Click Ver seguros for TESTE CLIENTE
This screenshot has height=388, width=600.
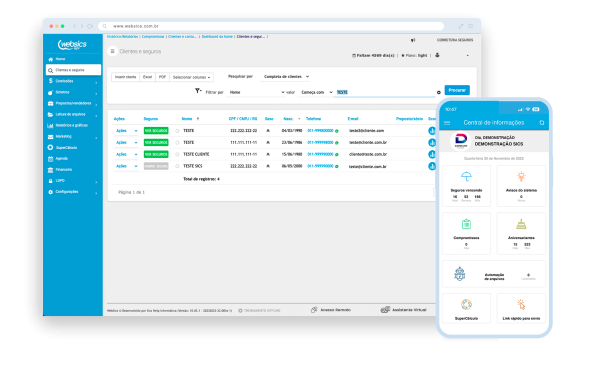(156, 155)
